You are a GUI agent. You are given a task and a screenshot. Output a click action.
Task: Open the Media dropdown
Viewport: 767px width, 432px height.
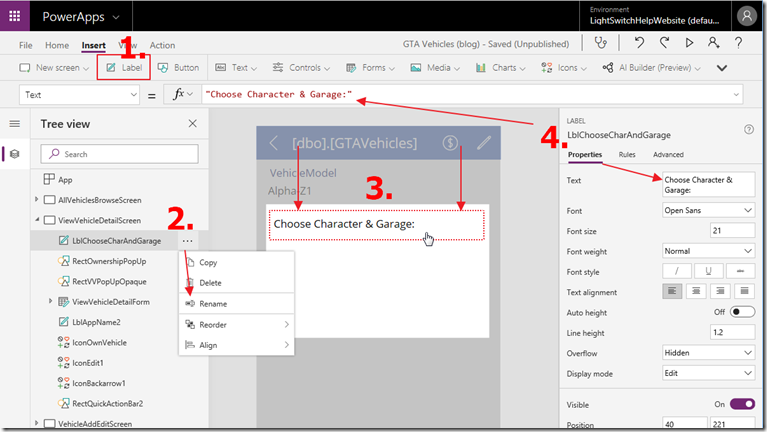pos(435,68)
